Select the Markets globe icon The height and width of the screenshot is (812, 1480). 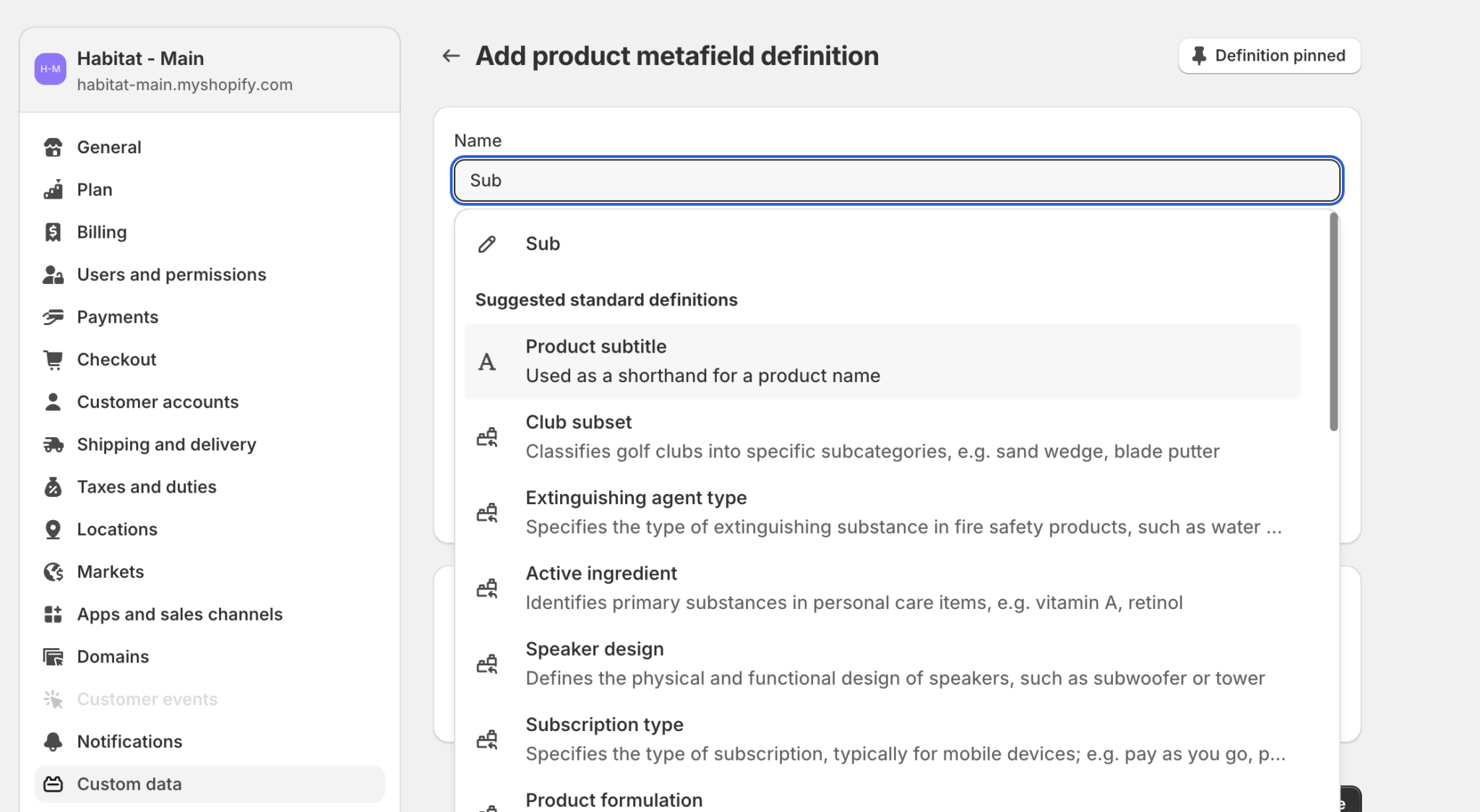(x=53, y=571)
